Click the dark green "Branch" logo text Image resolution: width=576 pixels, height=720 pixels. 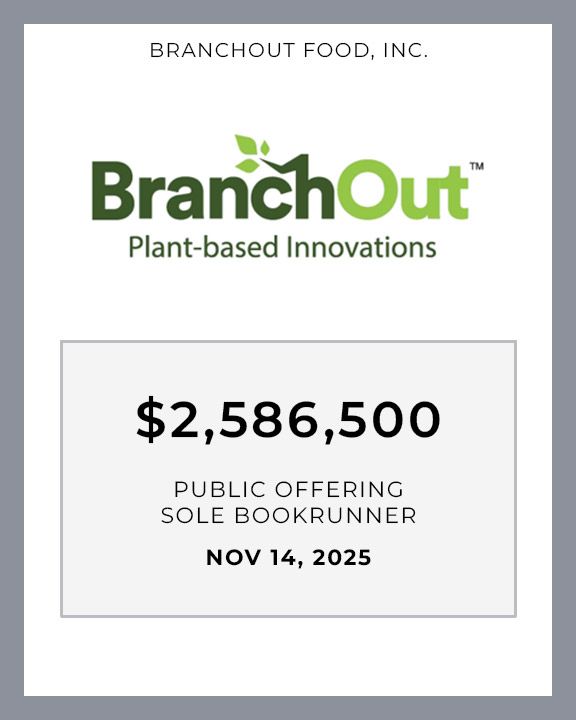214,190
